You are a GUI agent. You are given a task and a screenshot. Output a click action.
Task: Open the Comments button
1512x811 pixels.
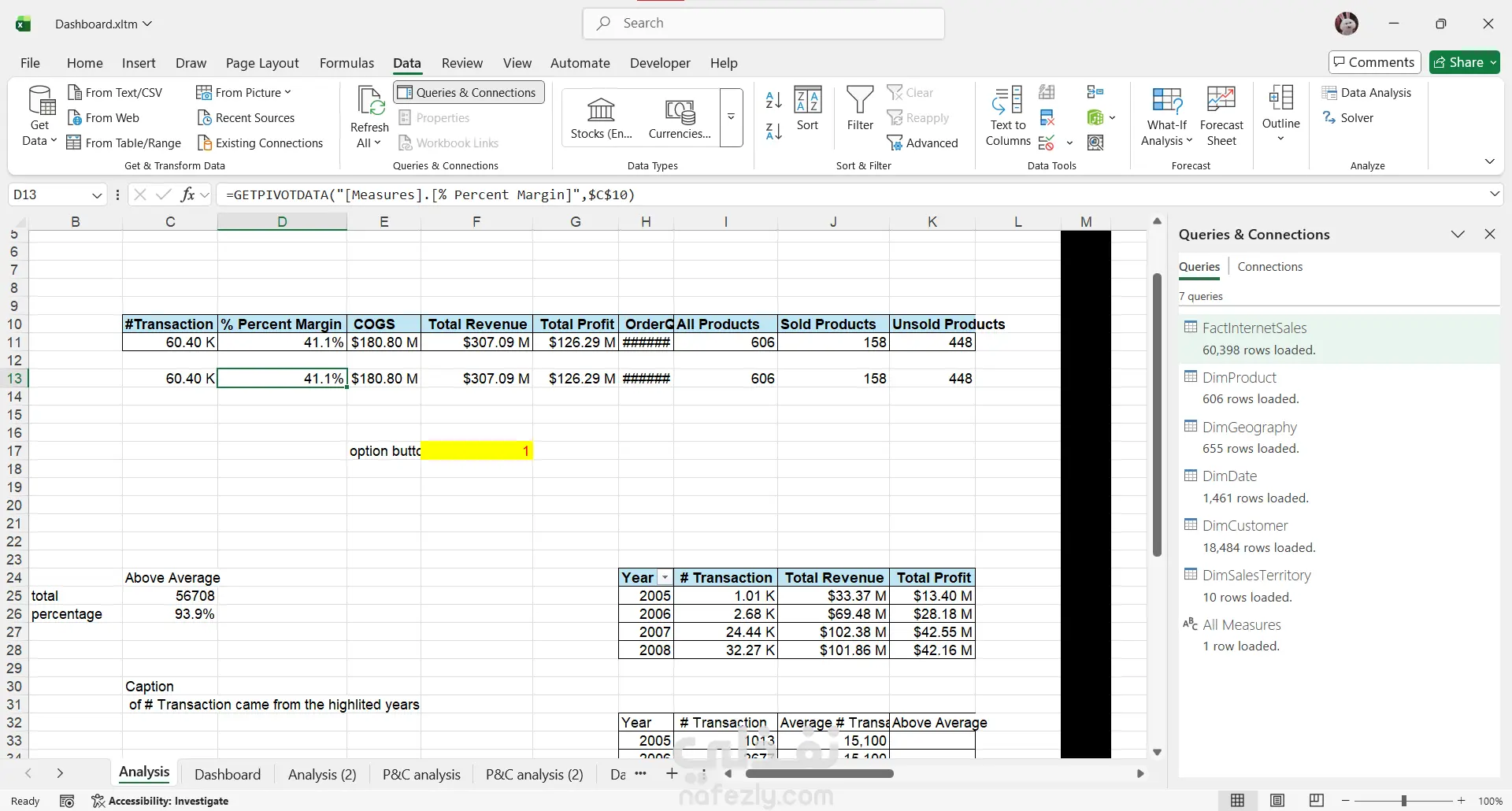(1374, 62)
